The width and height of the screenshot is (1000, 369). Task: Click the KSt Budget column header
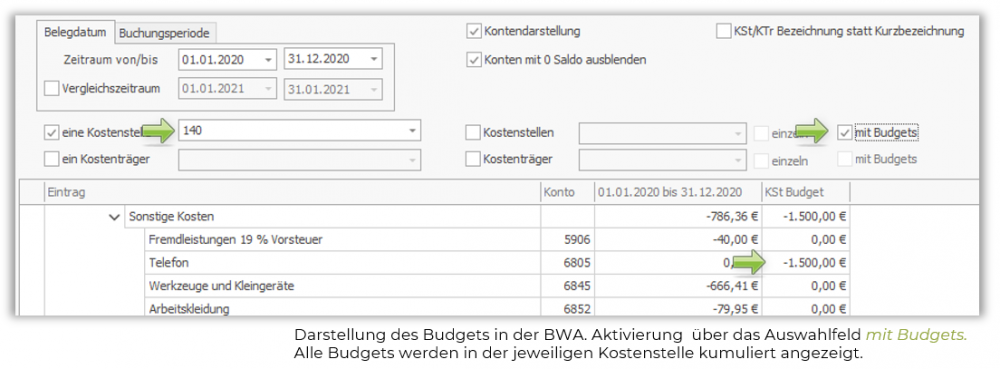[x=805, y=192]
